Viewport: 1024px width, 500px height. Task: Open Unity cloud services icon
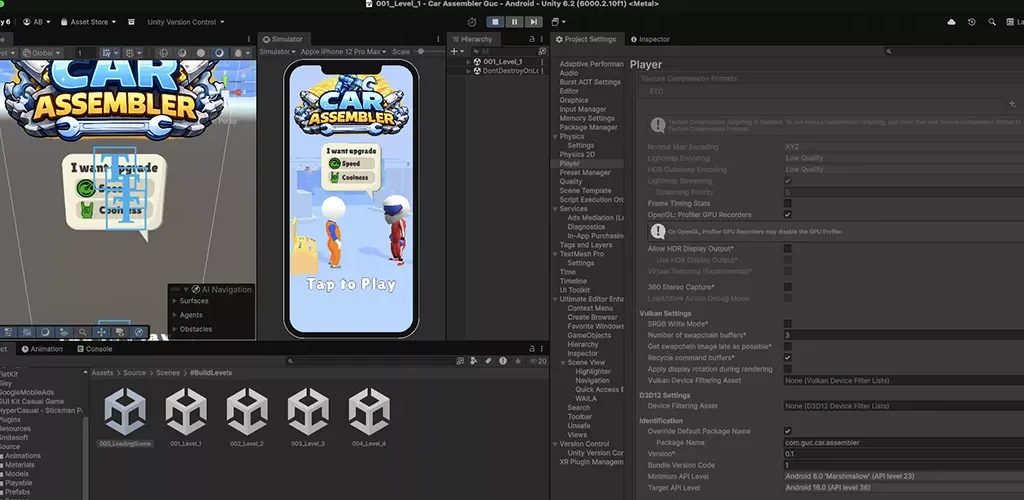coord(952,22)
